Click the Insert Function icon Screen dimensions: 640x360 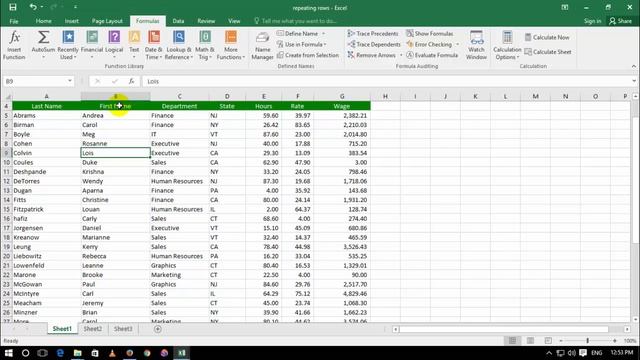tap(14, 45)
